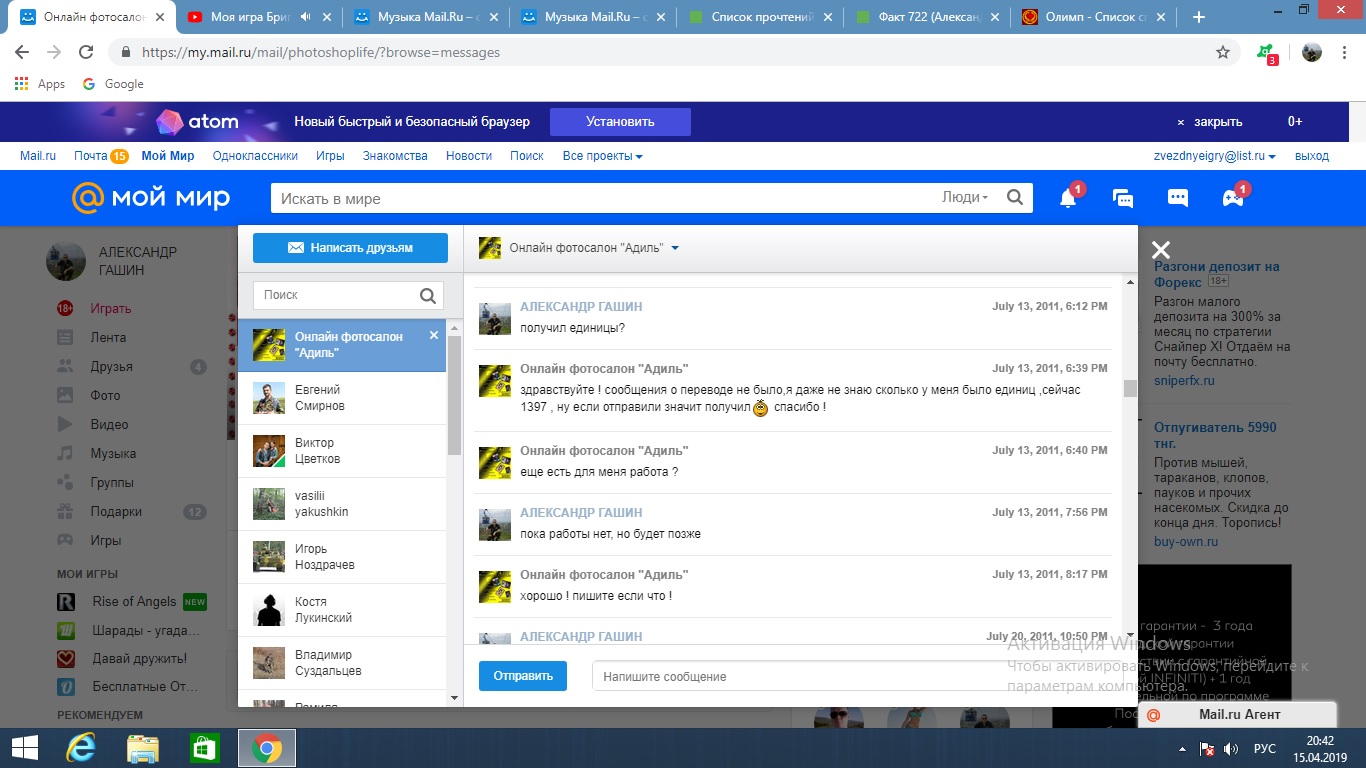Open conversation with vasilii yakushkin
This screenshot has height=768, width=1366.
coord(342,504)
